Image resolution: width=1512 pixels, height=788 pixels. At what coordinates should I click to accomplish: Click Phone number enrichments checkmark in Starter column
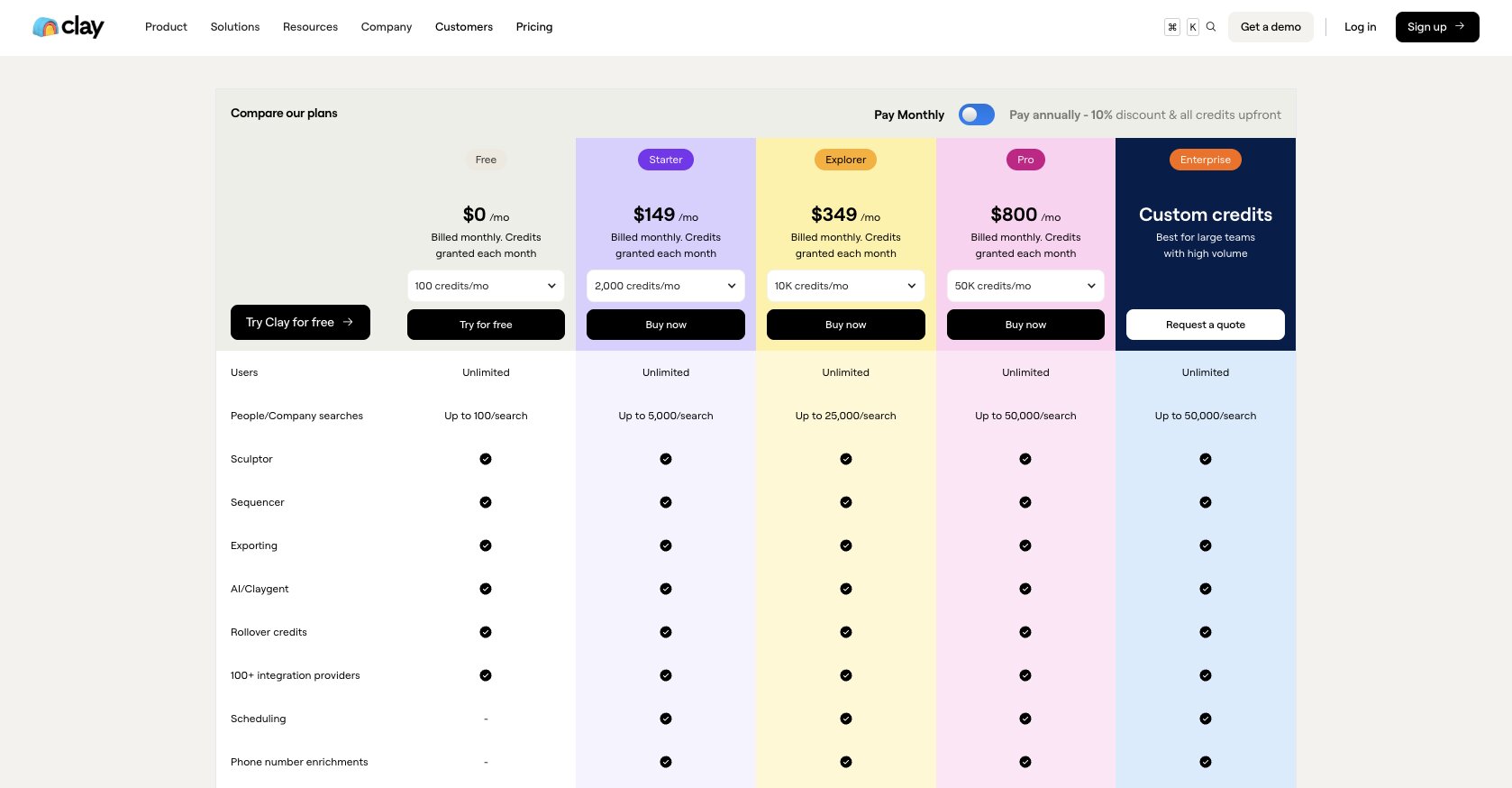click(666, 762)
